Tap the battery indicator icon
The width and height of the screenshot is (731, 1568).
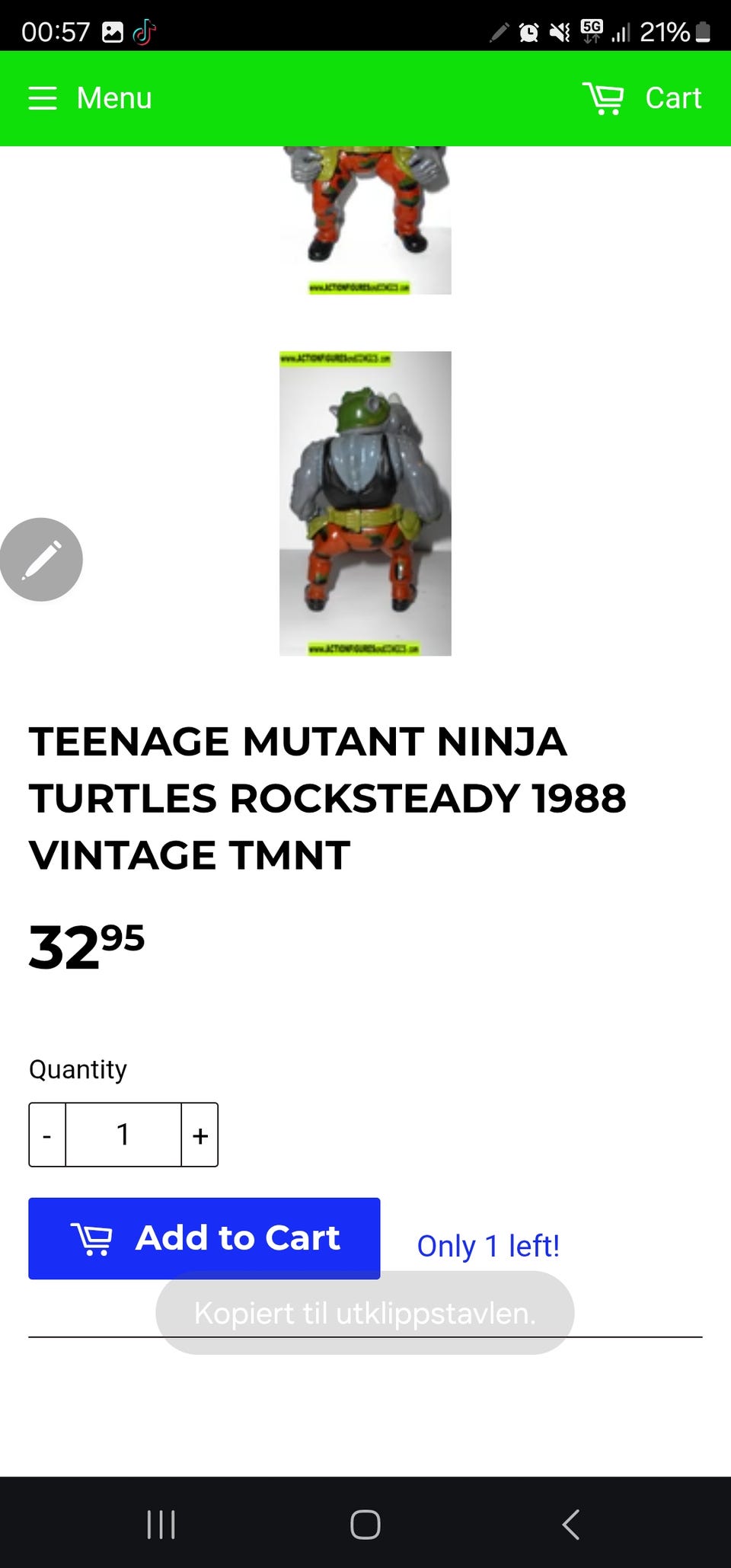(703, 32)
